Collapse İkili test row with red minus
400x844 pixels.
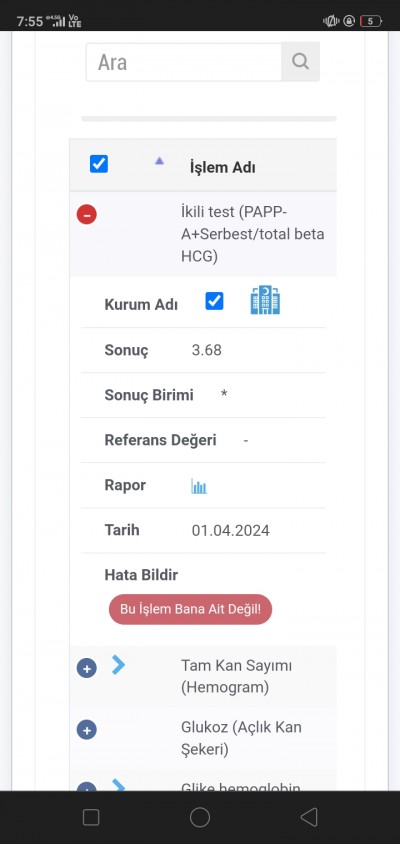(x=87, y=215)
